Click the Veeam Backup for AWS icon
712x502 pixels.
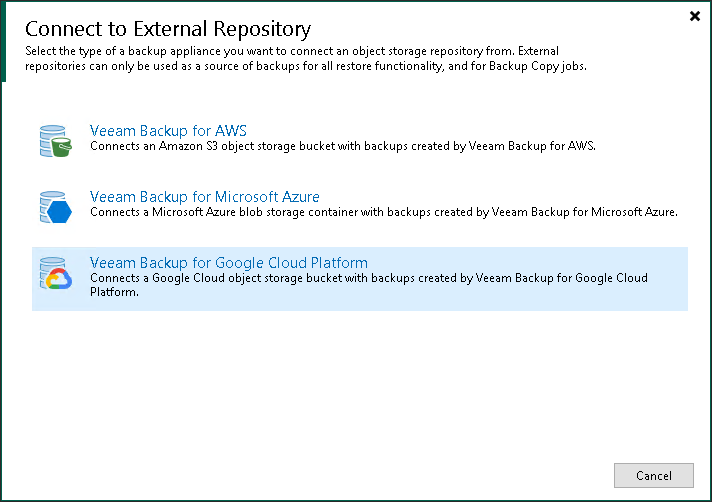(x=52, y=140)
